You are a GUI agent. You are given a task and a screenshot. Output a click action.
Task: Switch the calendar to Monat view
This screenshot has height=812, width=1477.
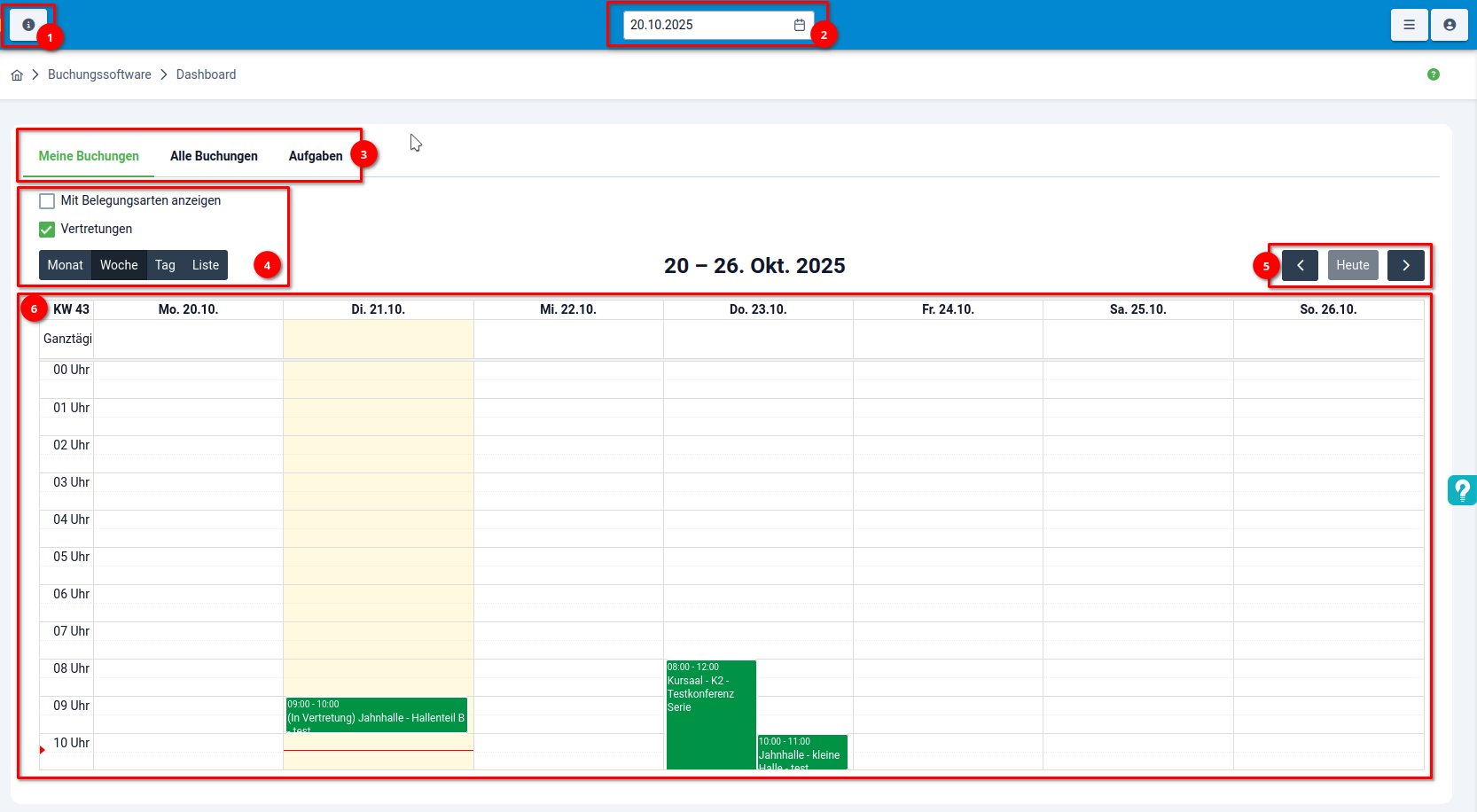point(65,264)
